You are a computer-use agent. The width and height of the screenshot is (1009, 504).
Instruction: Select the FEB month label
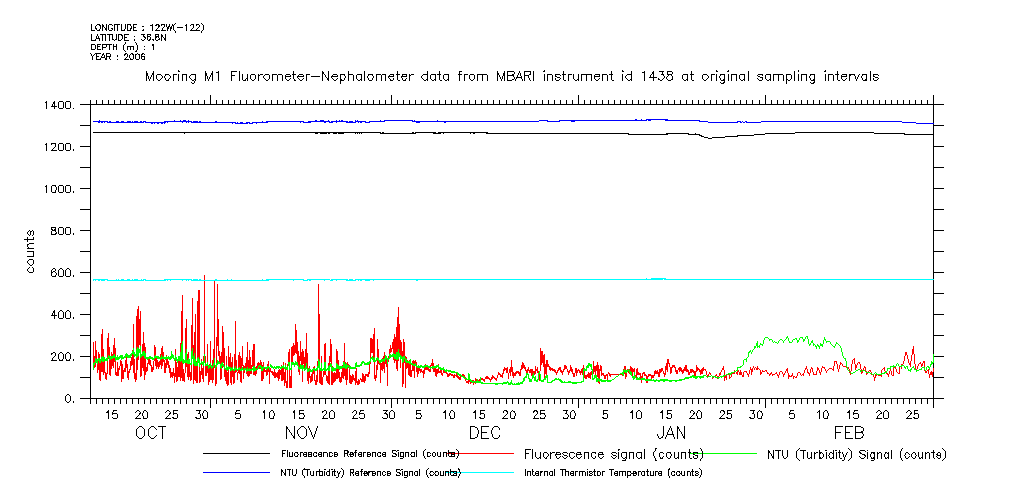pos(849,433)
